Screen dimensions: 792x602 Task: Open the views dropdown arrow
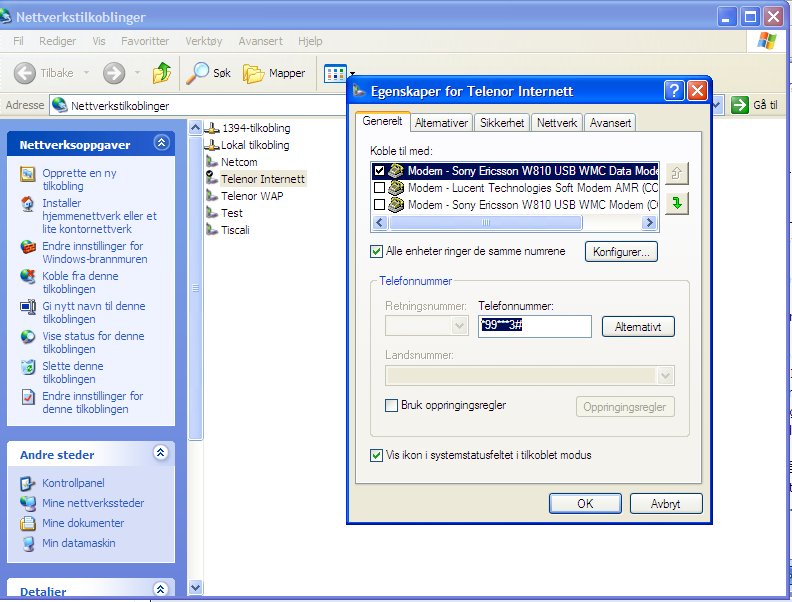[x=352, y=74]
